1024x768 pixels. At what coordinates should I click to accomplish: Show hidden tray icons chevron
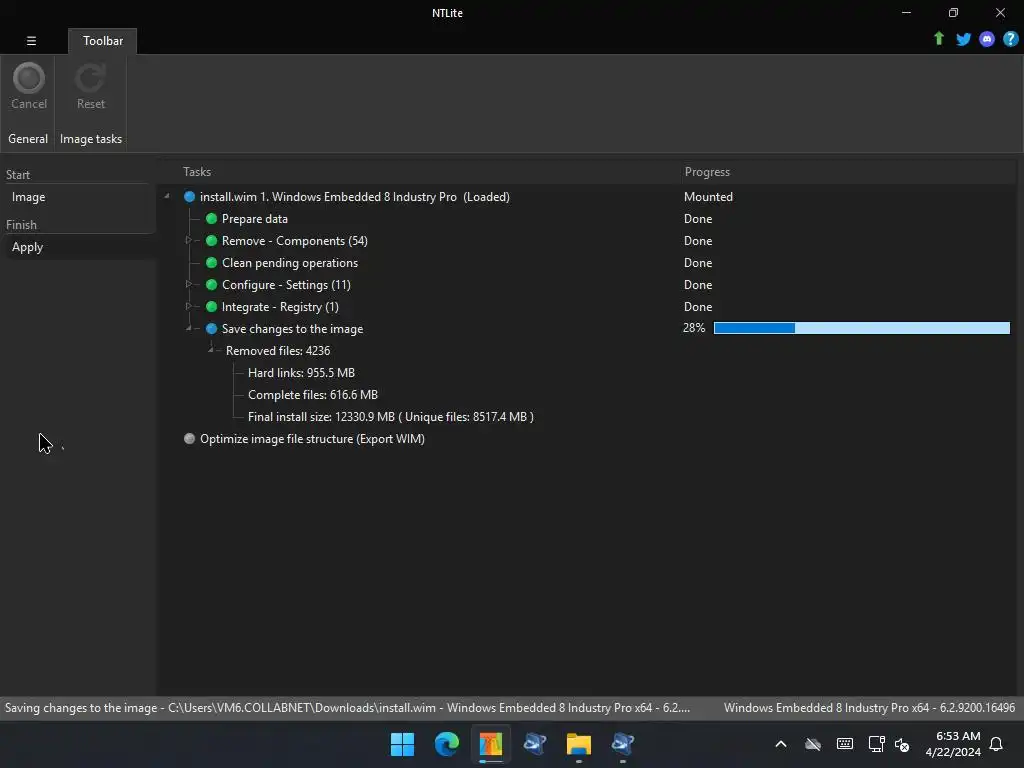click(780, 744)
